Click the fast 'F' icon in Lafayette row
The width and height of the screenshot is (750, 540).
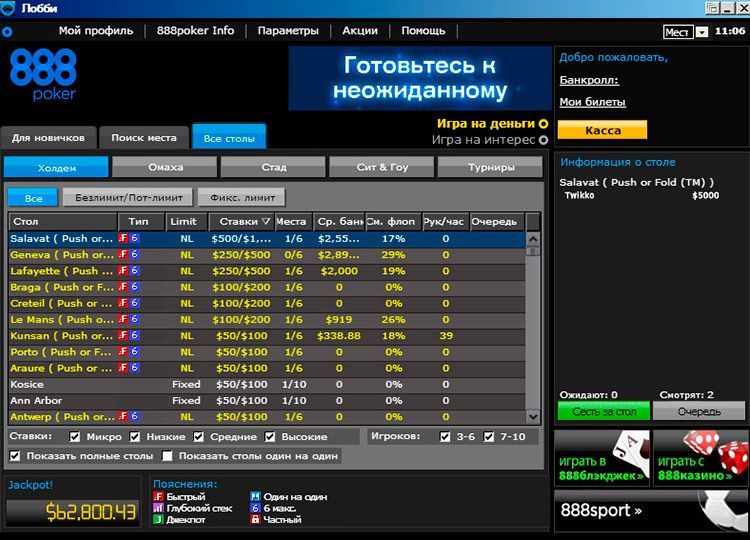pos(123,271)
